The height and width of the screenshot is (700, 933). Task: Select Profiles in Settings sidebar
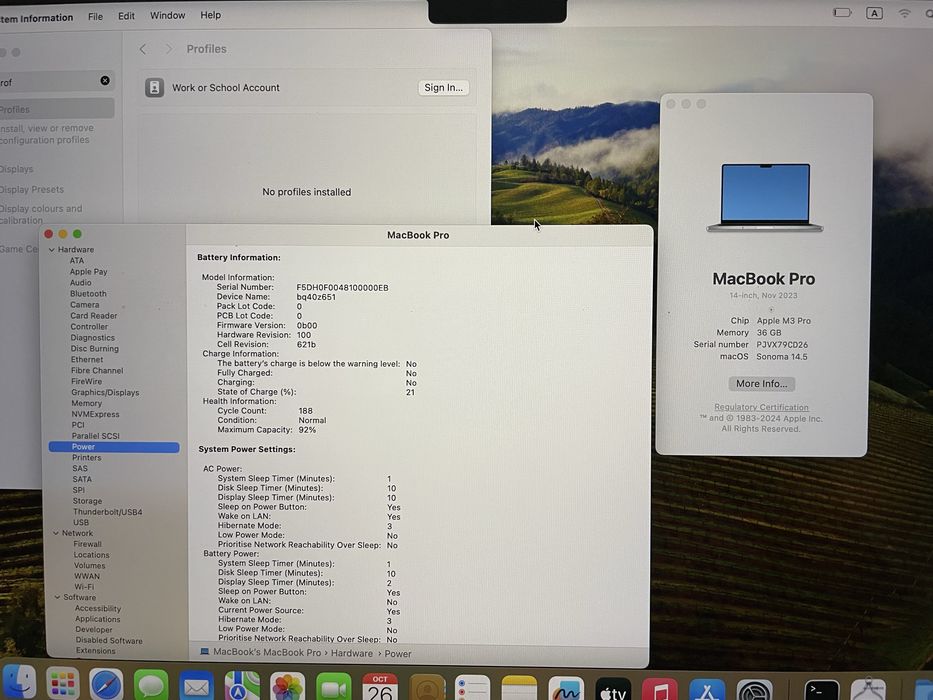point(57,109)
